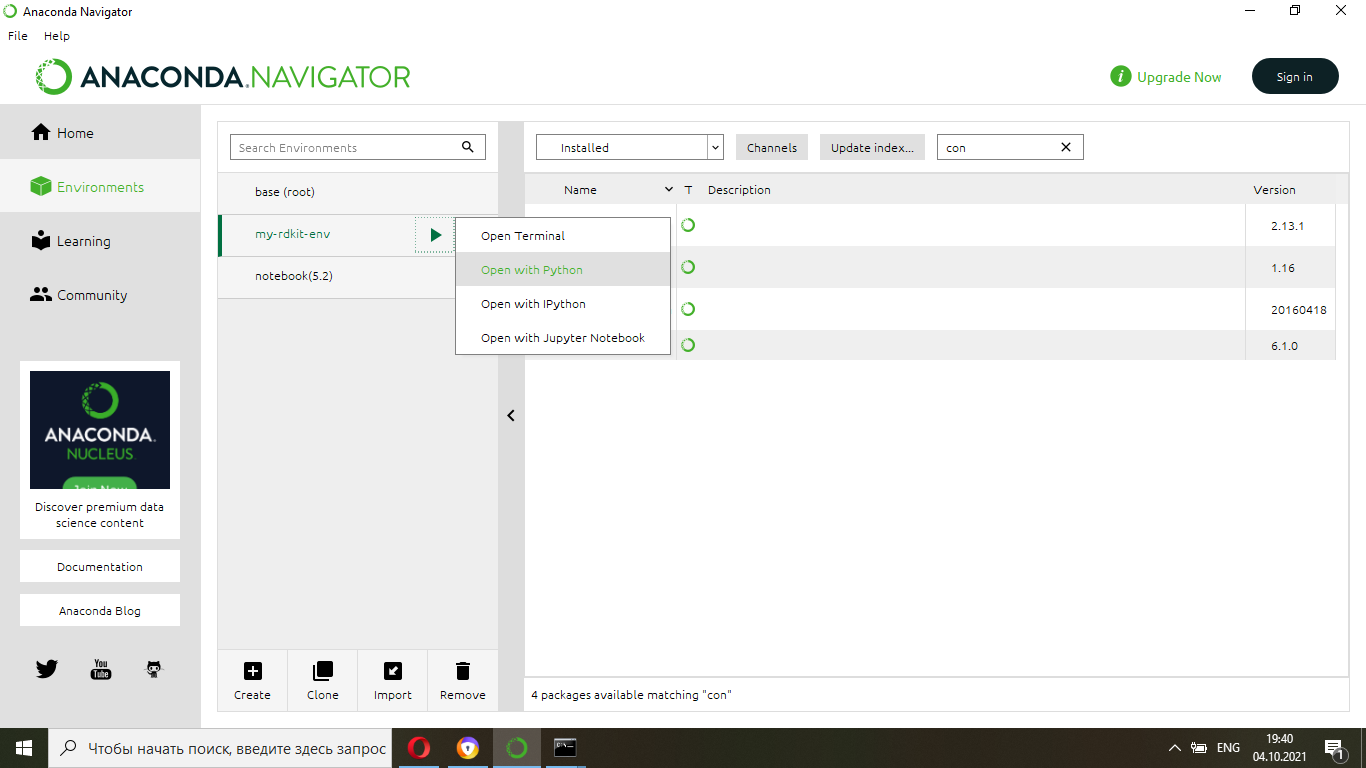This screenshot has height=768, width=1366.
Task: Click the tray keyboard icon next to ENG
Action: [1200, 748]
